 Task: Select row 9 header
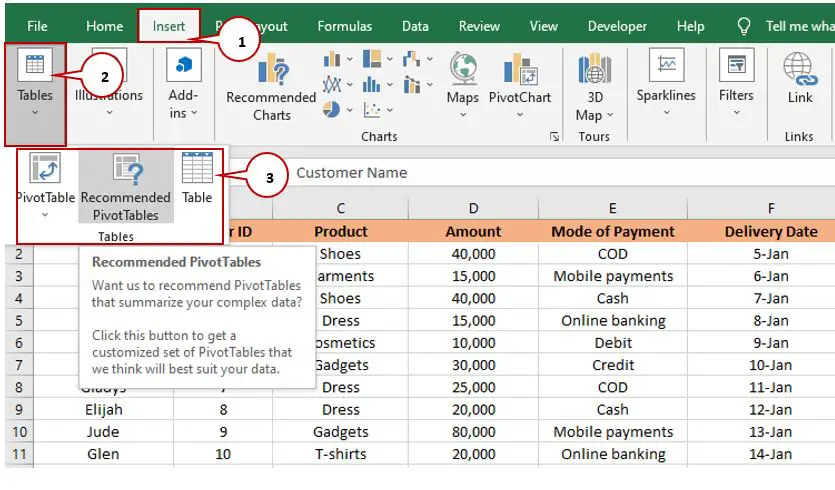(x=19, y=410)
